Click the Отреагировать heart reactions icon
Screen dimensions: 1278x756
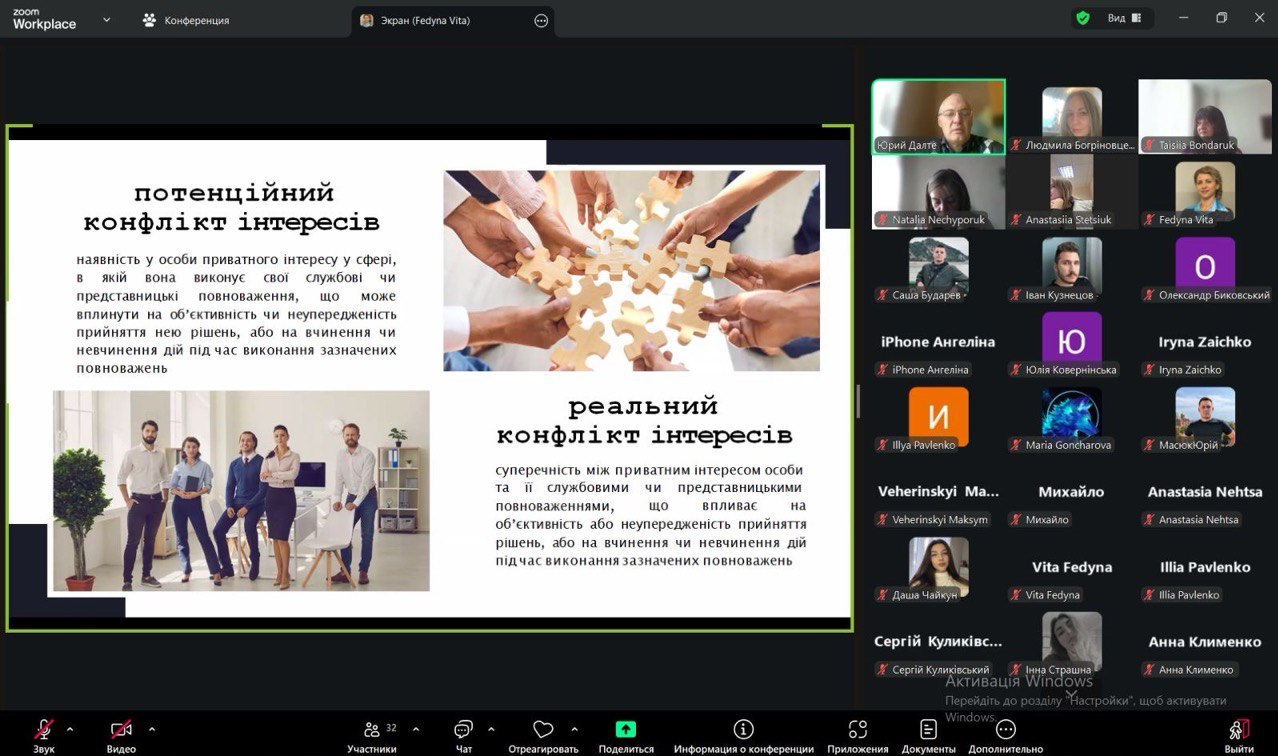pyautogui.click(x=543, y=731)
